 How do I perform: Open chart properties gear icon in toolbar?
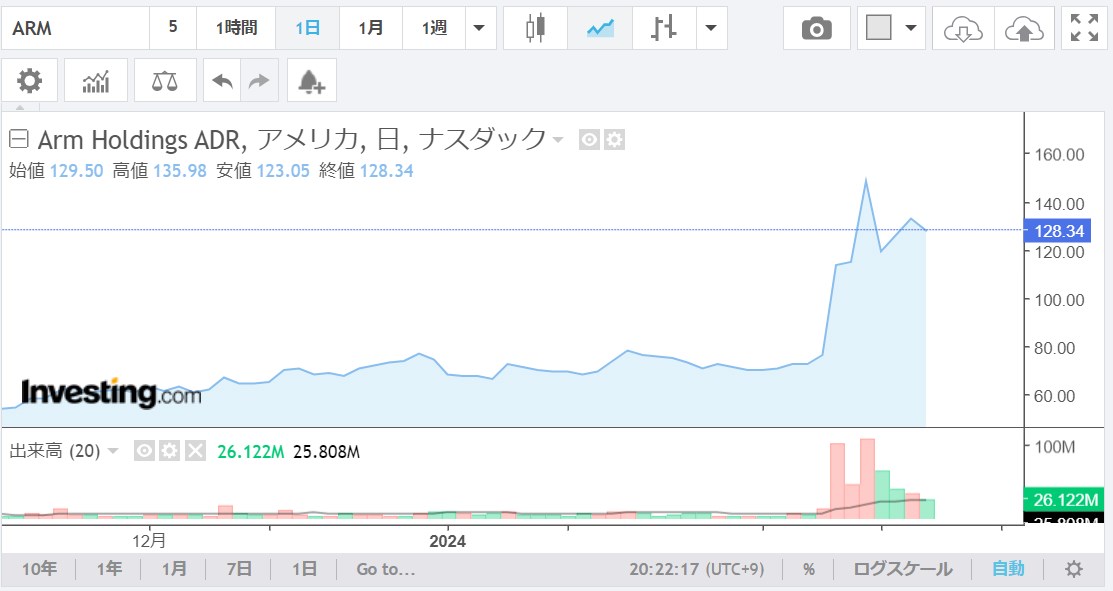click(x=29, y=81)
